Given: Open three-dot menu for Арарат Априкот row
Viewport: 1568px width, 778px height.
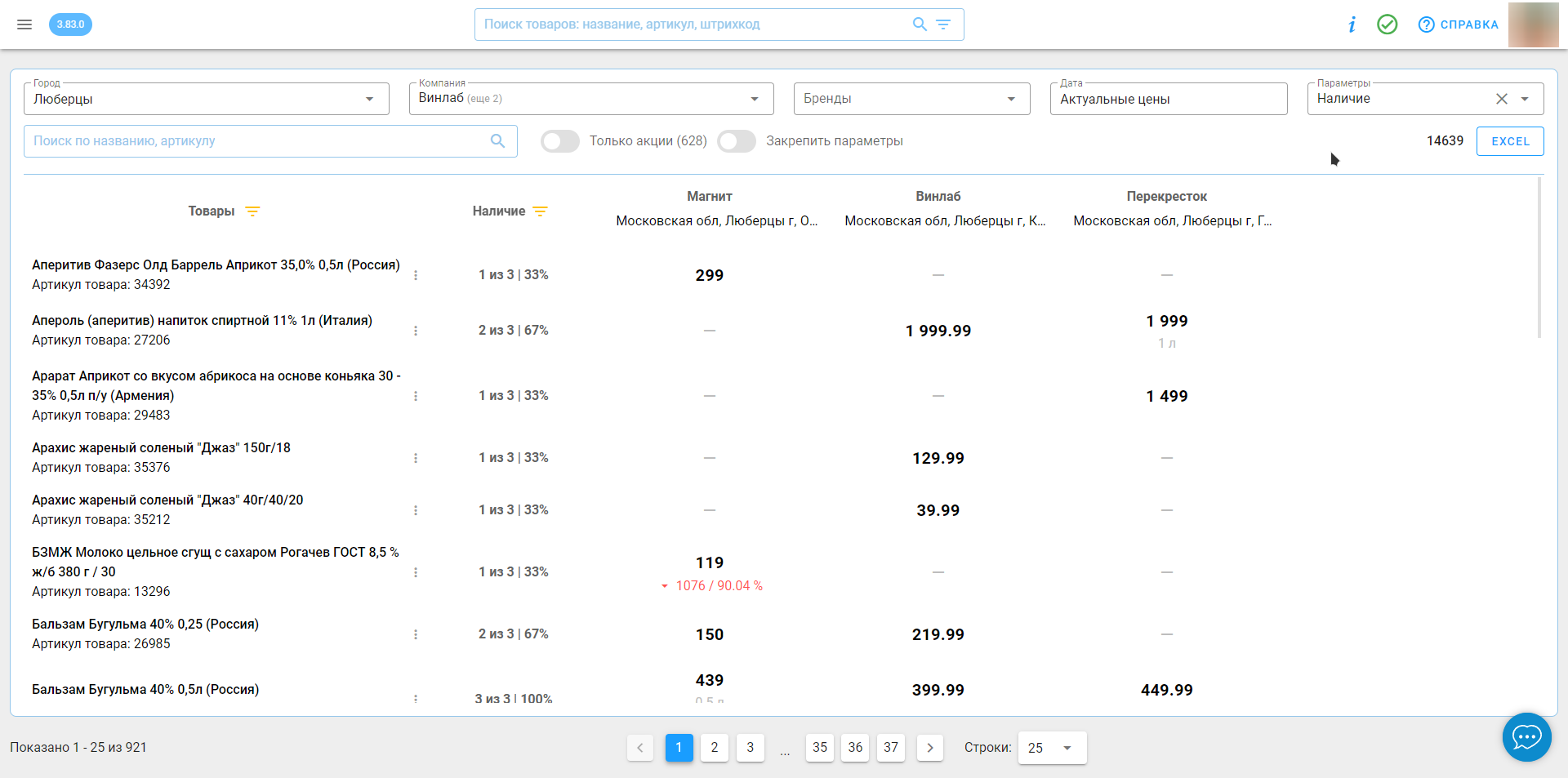Looking at the screenshot, I should click(x=416, y=396).
